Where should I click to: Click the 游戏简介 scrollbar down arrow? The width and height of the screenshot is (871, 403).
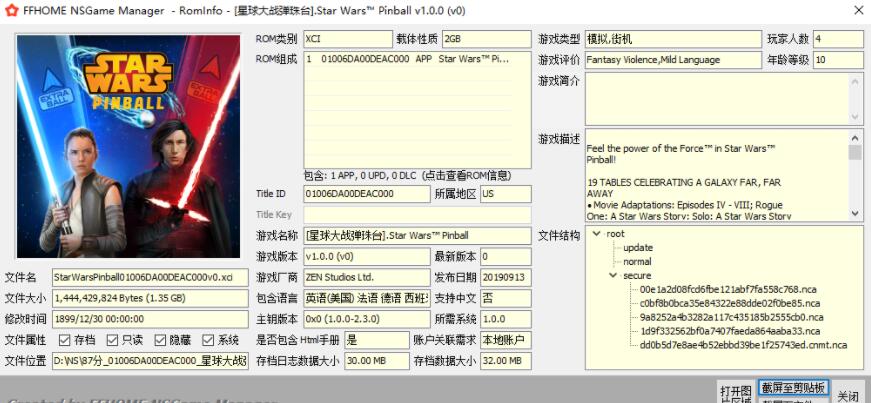[x=855, y=118]
